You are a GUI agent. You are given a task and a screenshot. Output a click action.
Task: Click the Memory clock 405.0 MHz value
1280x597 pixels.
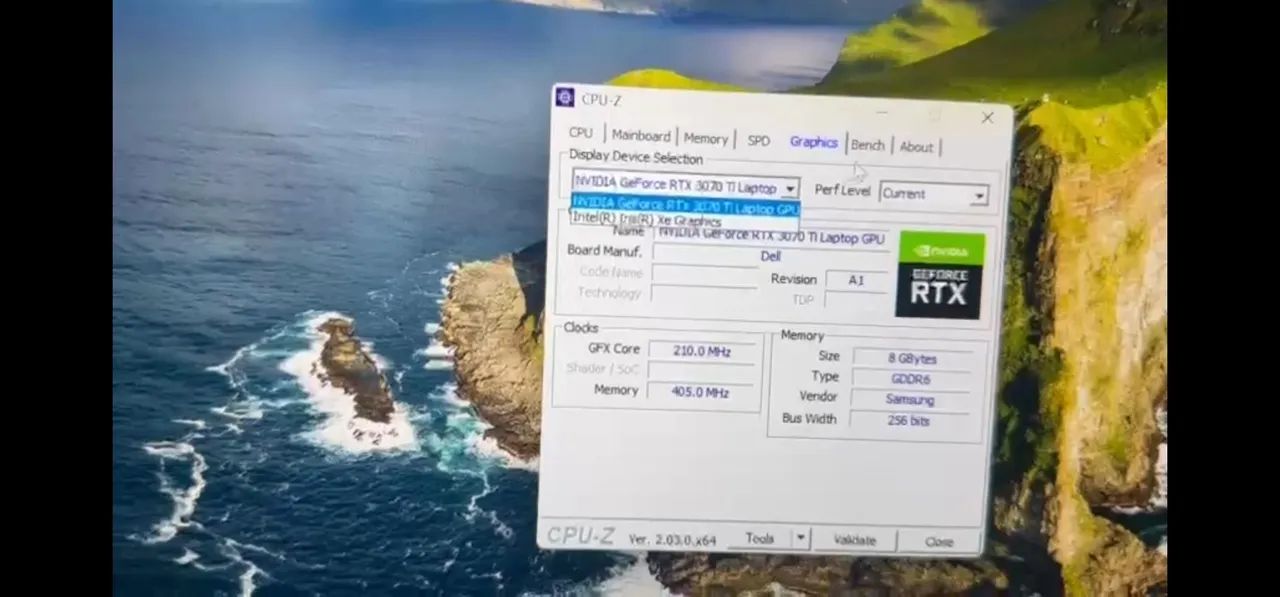coord(701,392)
